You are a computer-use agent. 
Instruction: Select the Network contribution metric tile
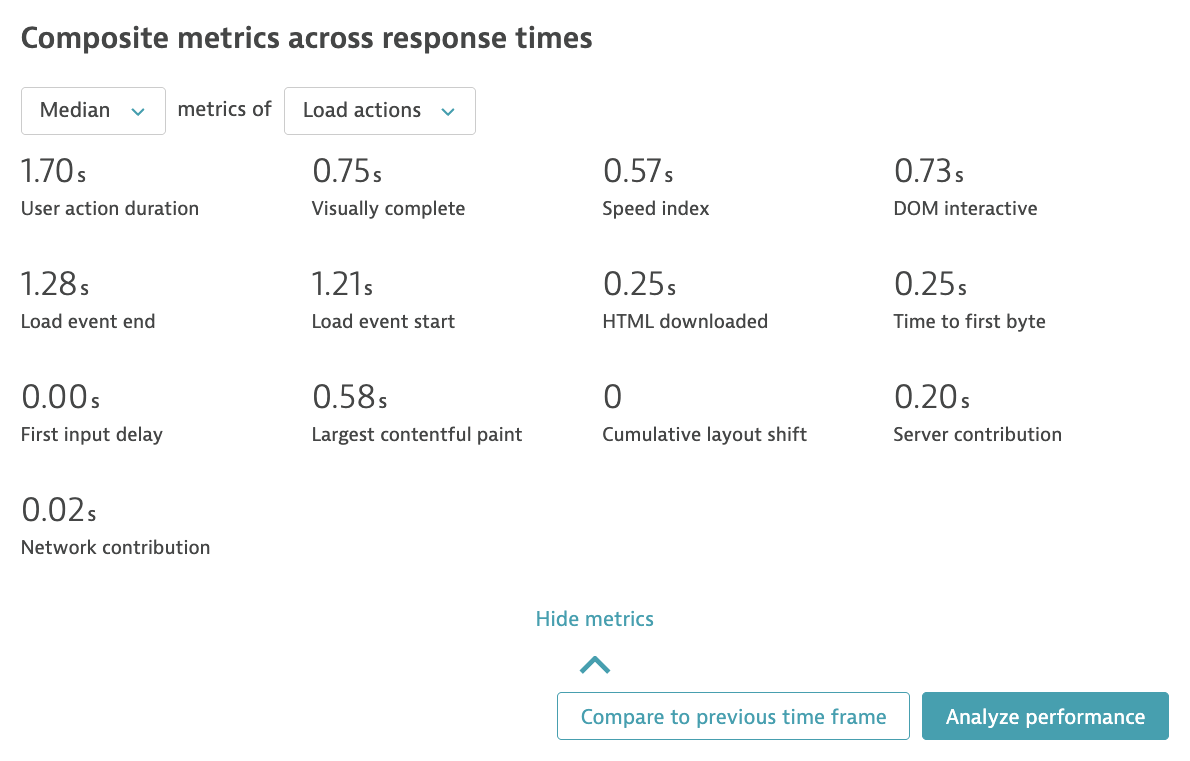(x=115, y=527)
